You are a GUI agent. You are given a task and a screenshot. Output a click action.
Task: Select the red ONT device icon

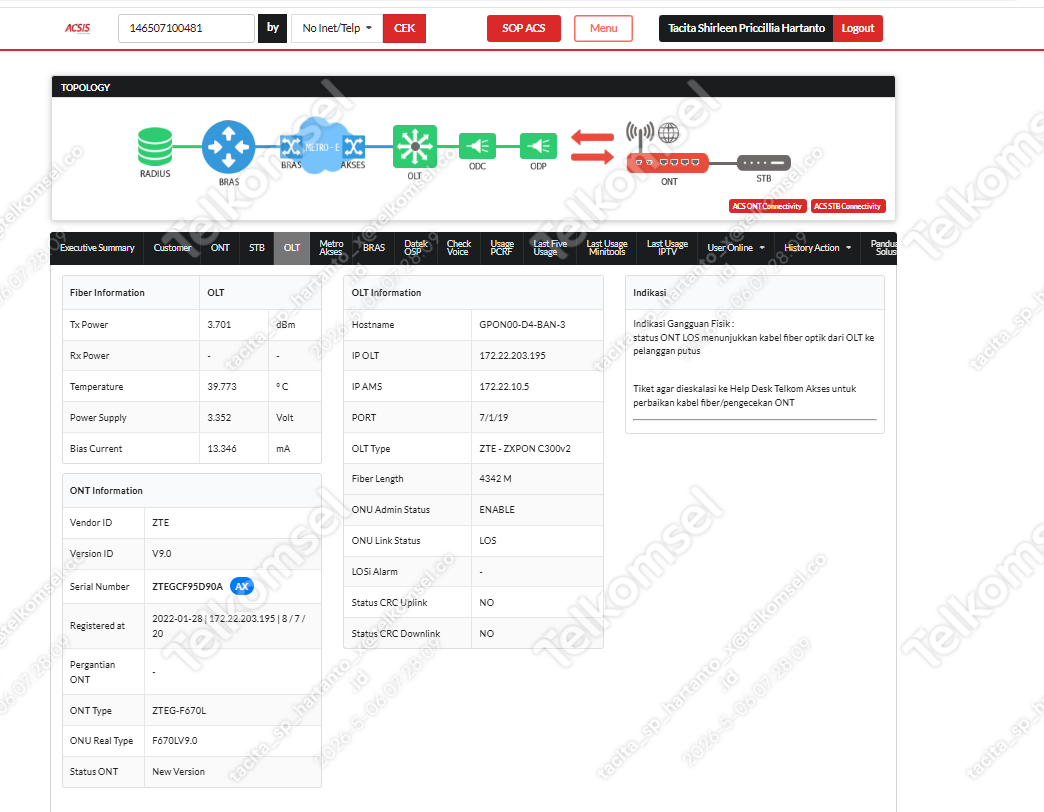(668, 162)
